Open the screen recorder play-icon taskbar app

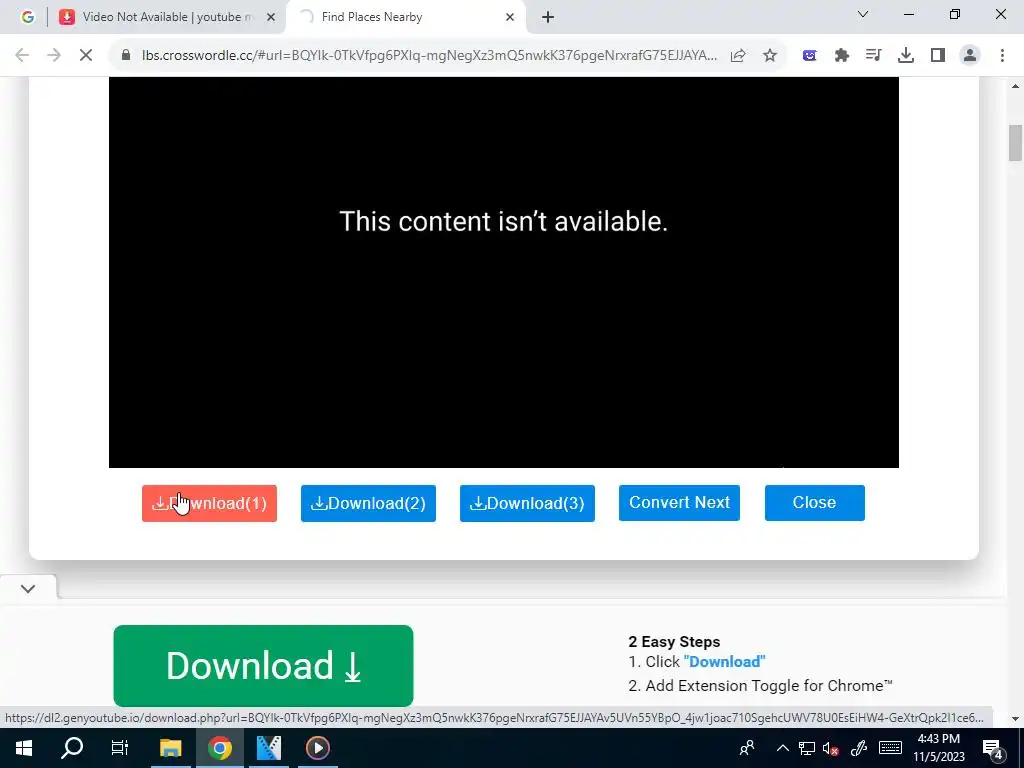point(318,748)
